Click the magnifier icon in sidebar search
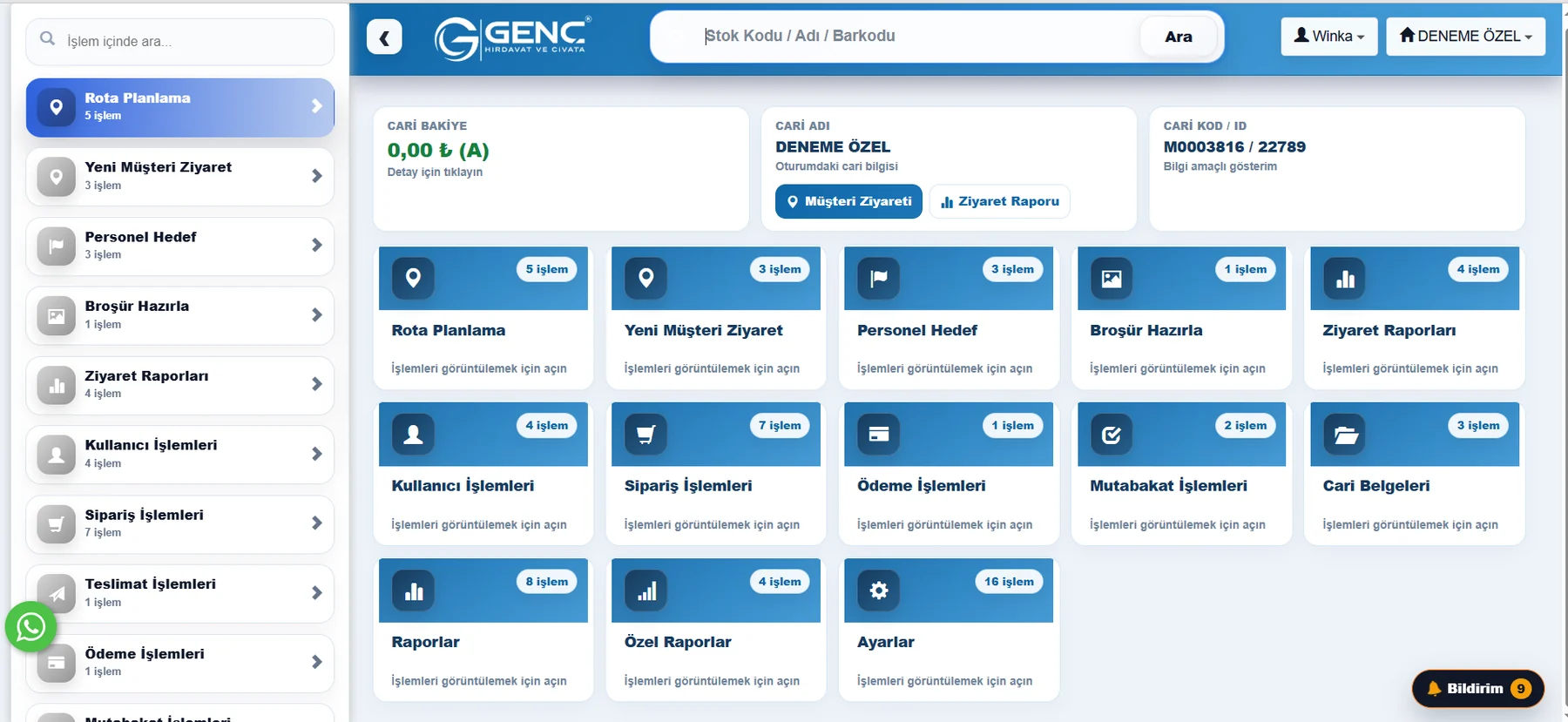The height and width of the screenshot is (722, 1568). point(48,39)
